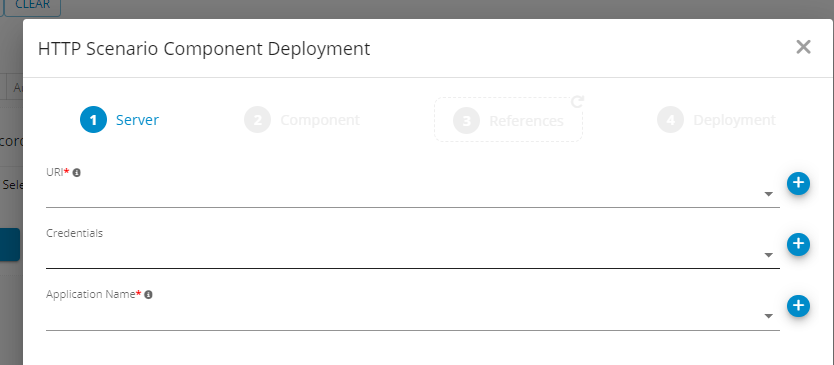Screen dimensions: 834x365
Task: Go to the Component step
Action: click(x=302, y=120)
